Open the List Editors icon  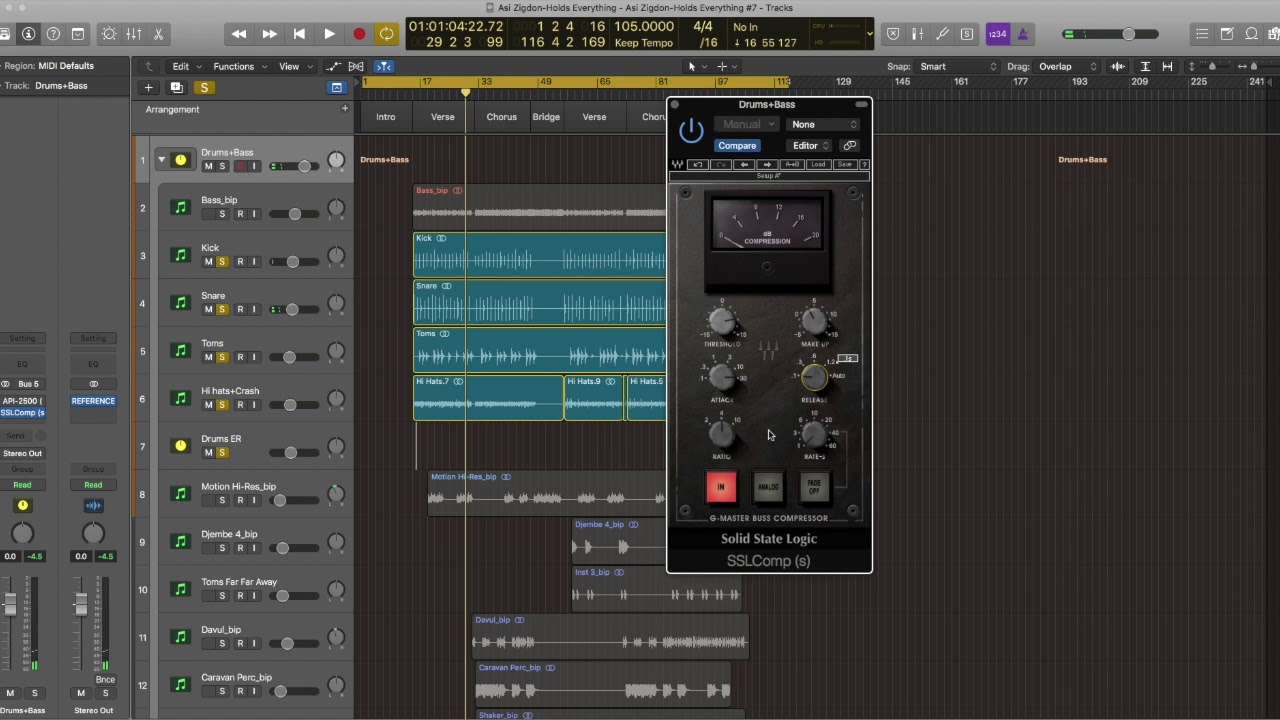(1202, 34)
